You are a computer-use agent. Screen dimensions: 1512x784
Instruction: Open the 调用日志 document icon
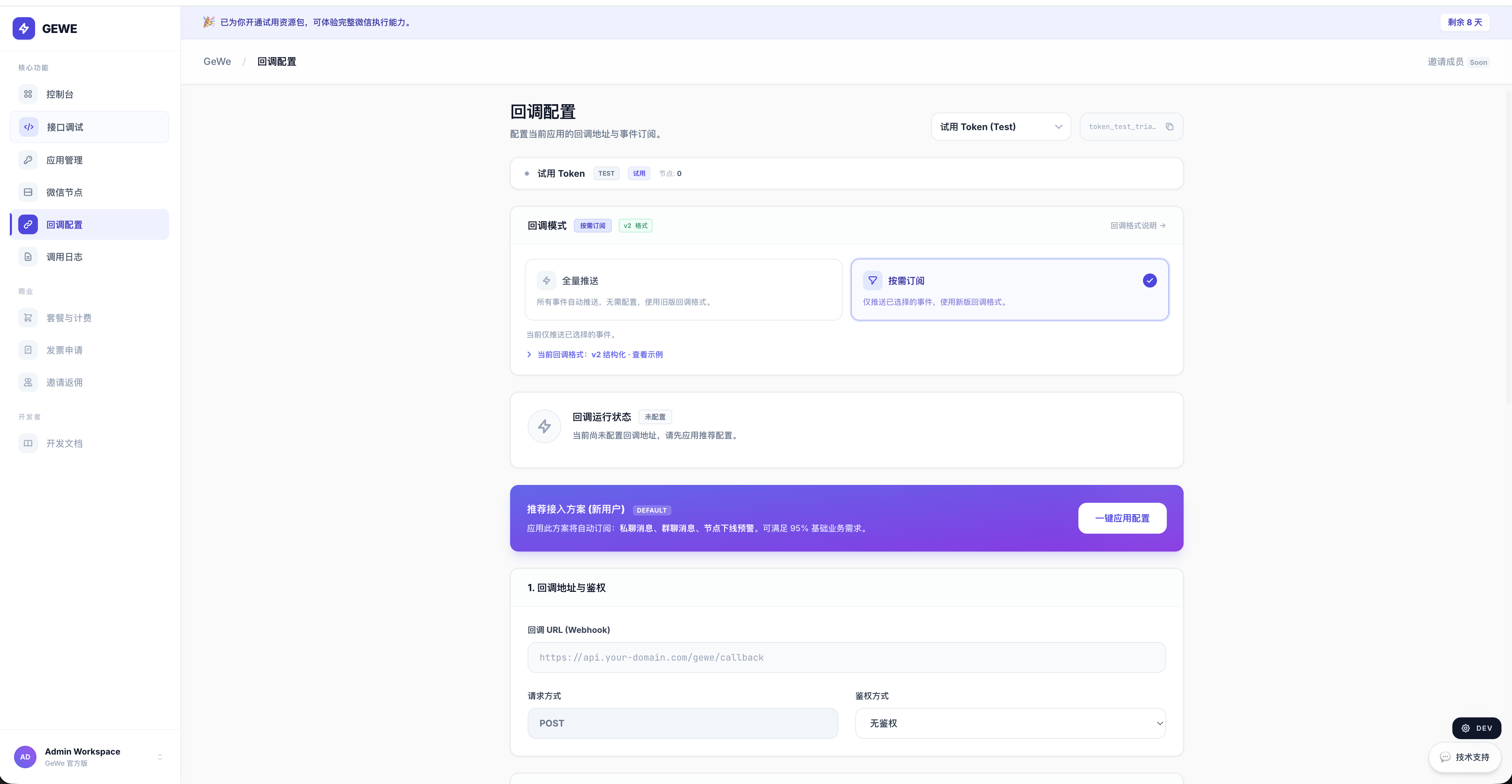[28, 256]
